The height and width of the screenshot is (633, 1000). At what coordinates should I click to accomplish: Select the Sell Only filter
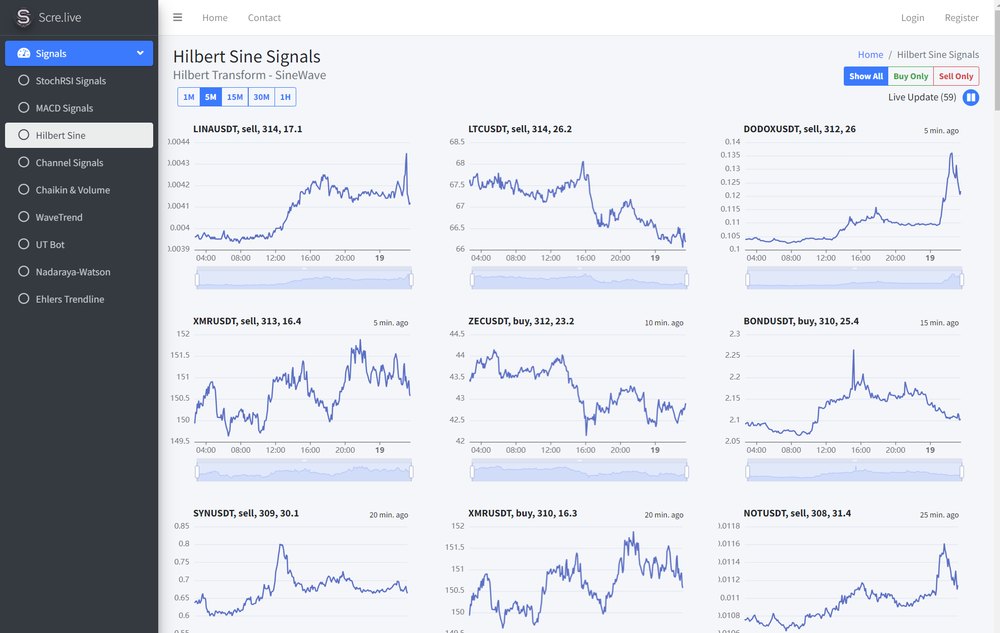pyautogui.click(x=956, y=76)
